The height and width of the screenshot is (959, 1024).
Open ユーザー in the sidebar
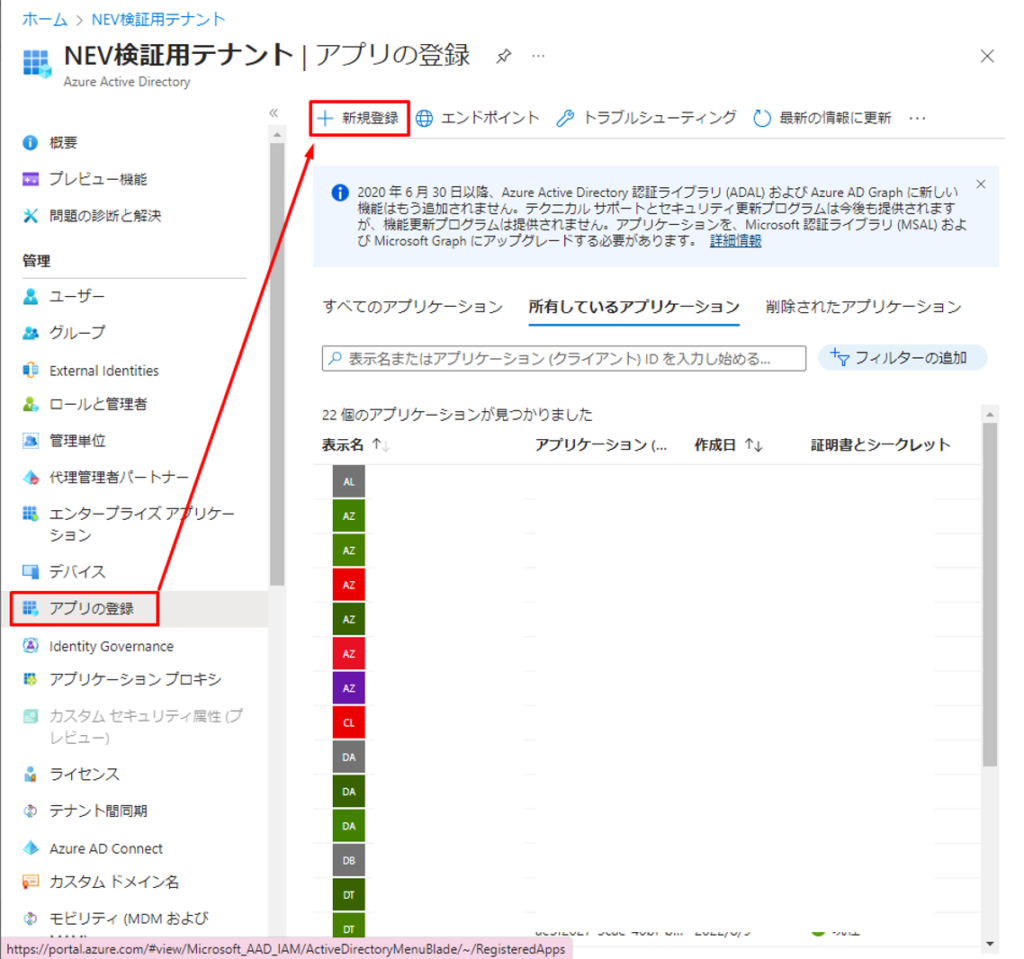(x=77, y=296)
